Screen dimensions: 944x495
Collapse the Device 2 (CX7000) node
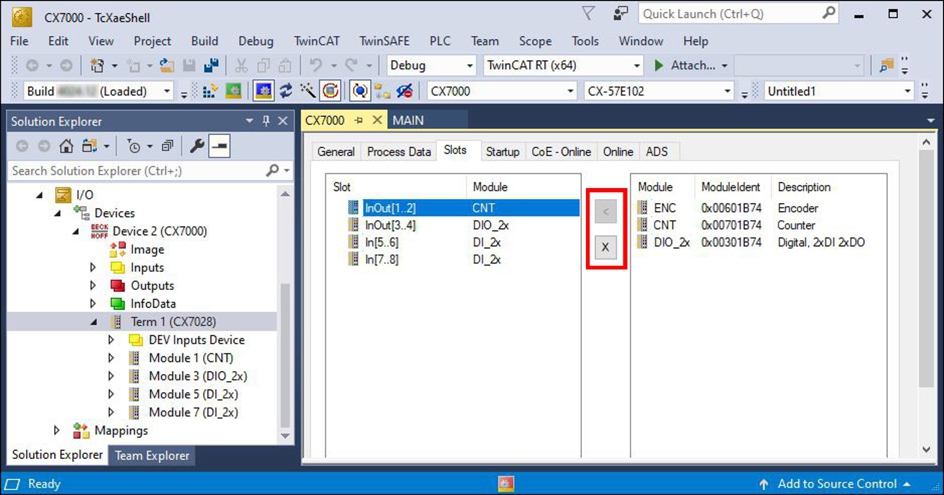tap(76, 231)
